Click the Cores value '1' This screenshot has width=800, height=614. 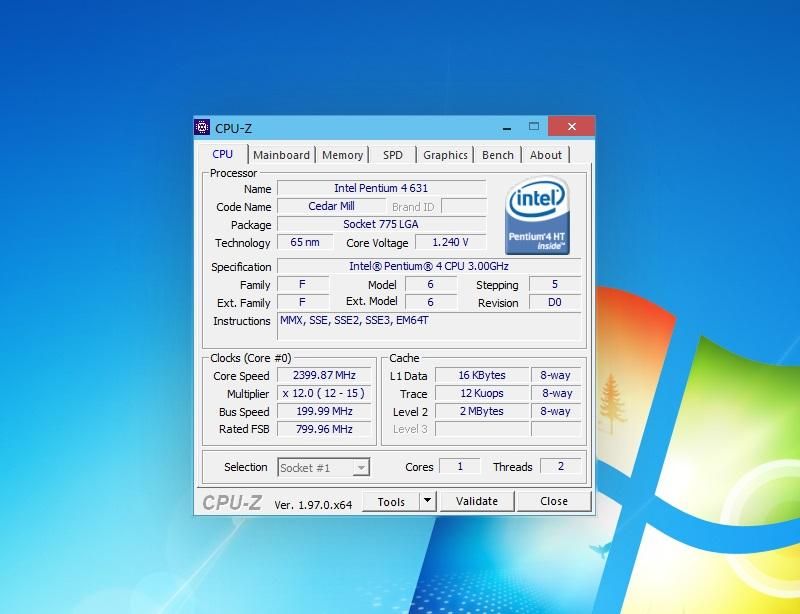[x=460, y=466]
